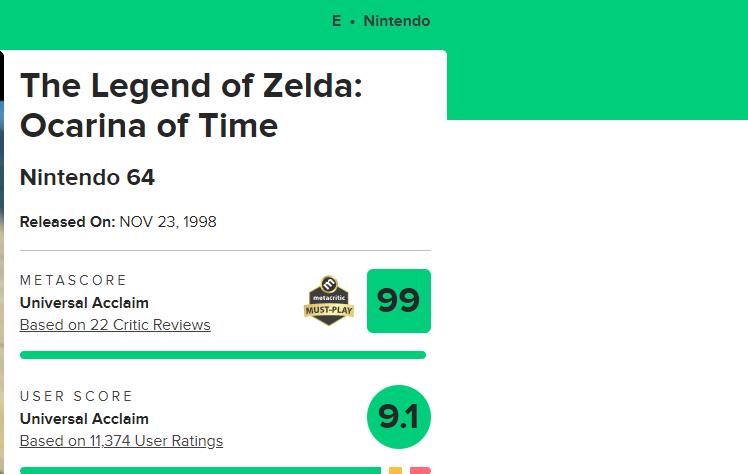Click the yellow mixed segment of user bar

pos(395,470)
